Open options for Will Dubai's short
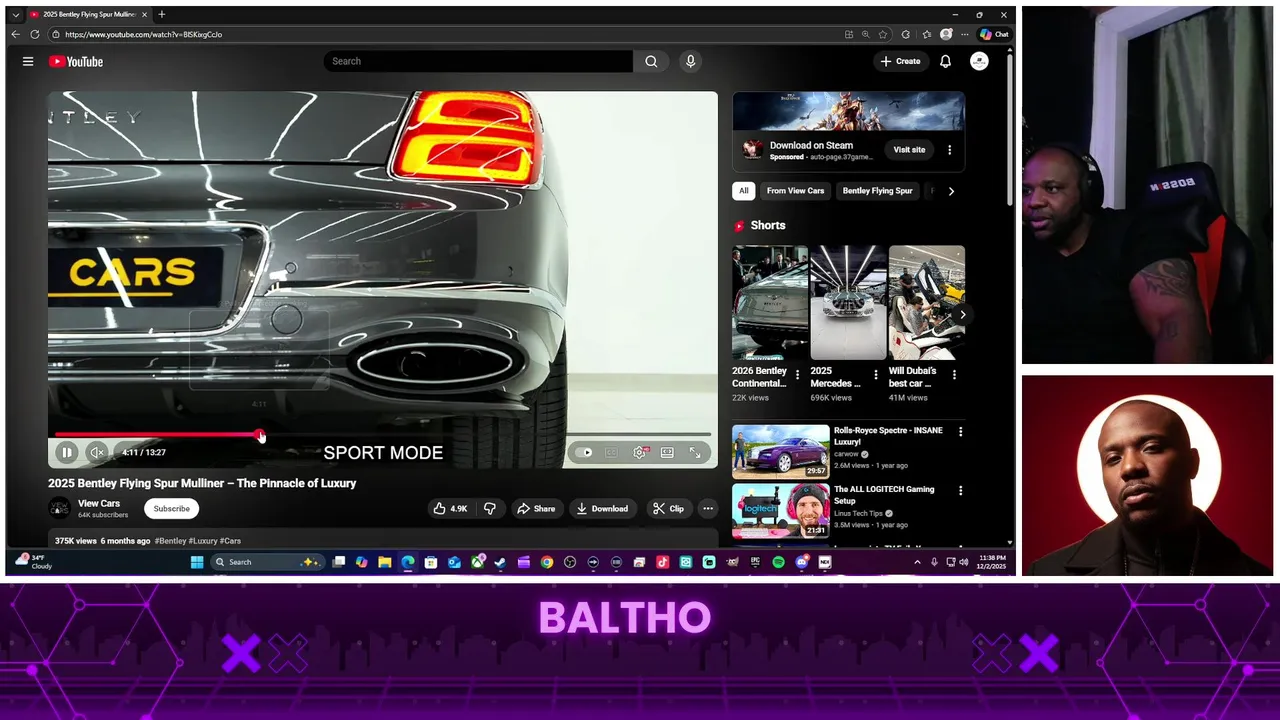 click(x=954, y=375)
